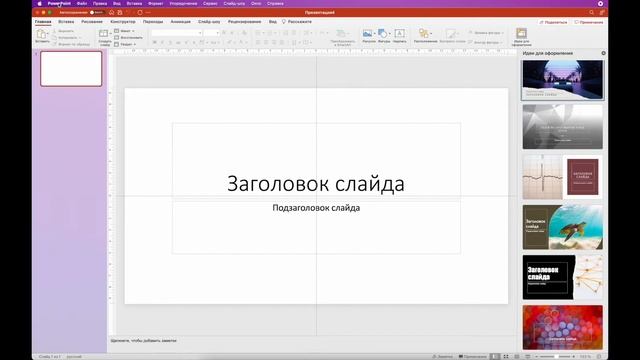Click the Заметки notes button in status bar
Viewport: 640px width, 360px height.
point(442,357)
